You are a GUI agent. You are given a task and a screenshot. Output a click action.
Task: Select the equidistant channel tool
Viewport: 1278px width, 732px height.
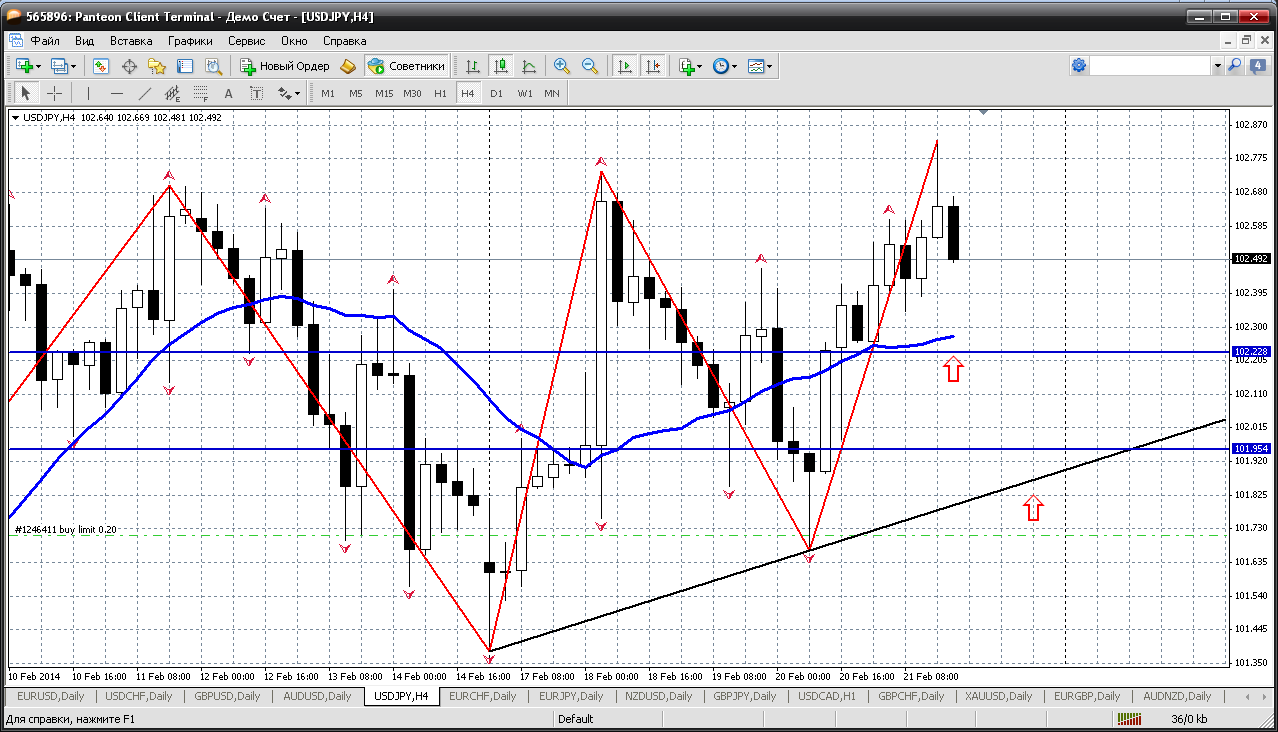pos(173,93)
